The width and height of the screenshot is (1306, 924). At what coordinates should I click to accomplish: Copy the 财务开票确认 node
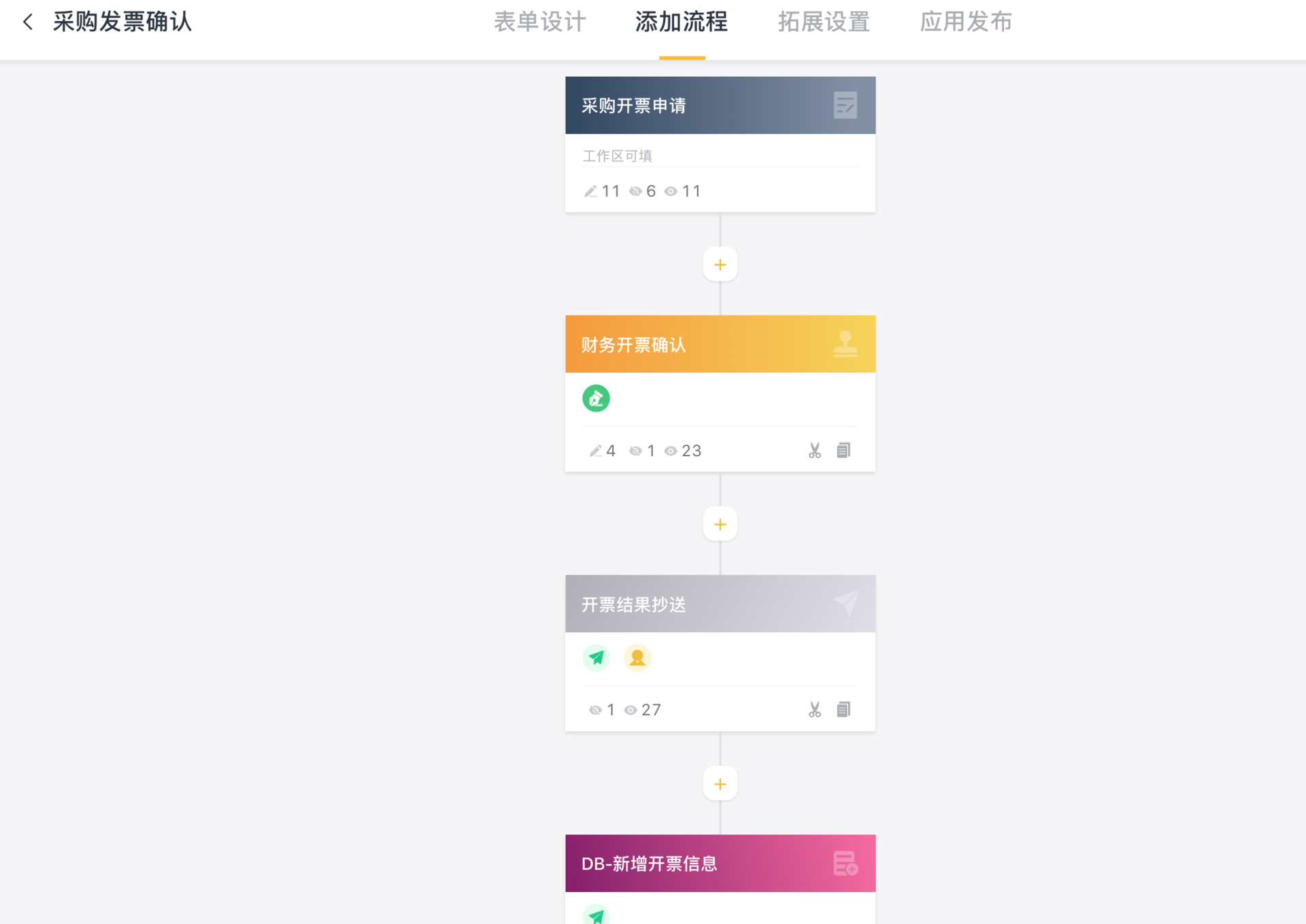(843, 450)
